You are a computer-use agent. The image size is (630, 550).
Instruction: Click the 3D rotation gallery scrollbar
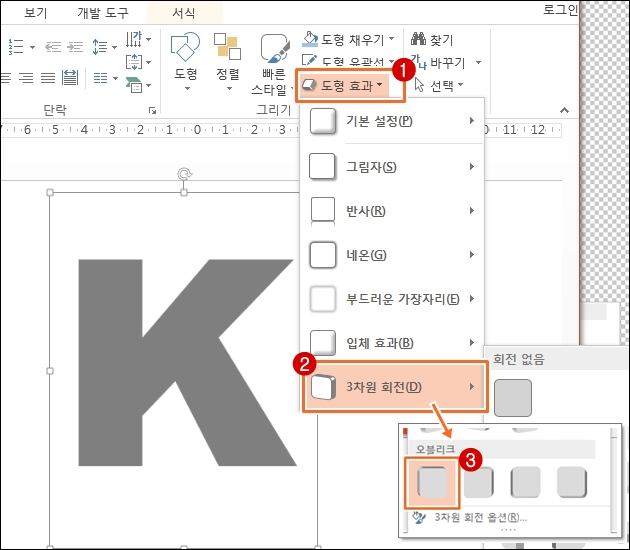tap(614, 480)
